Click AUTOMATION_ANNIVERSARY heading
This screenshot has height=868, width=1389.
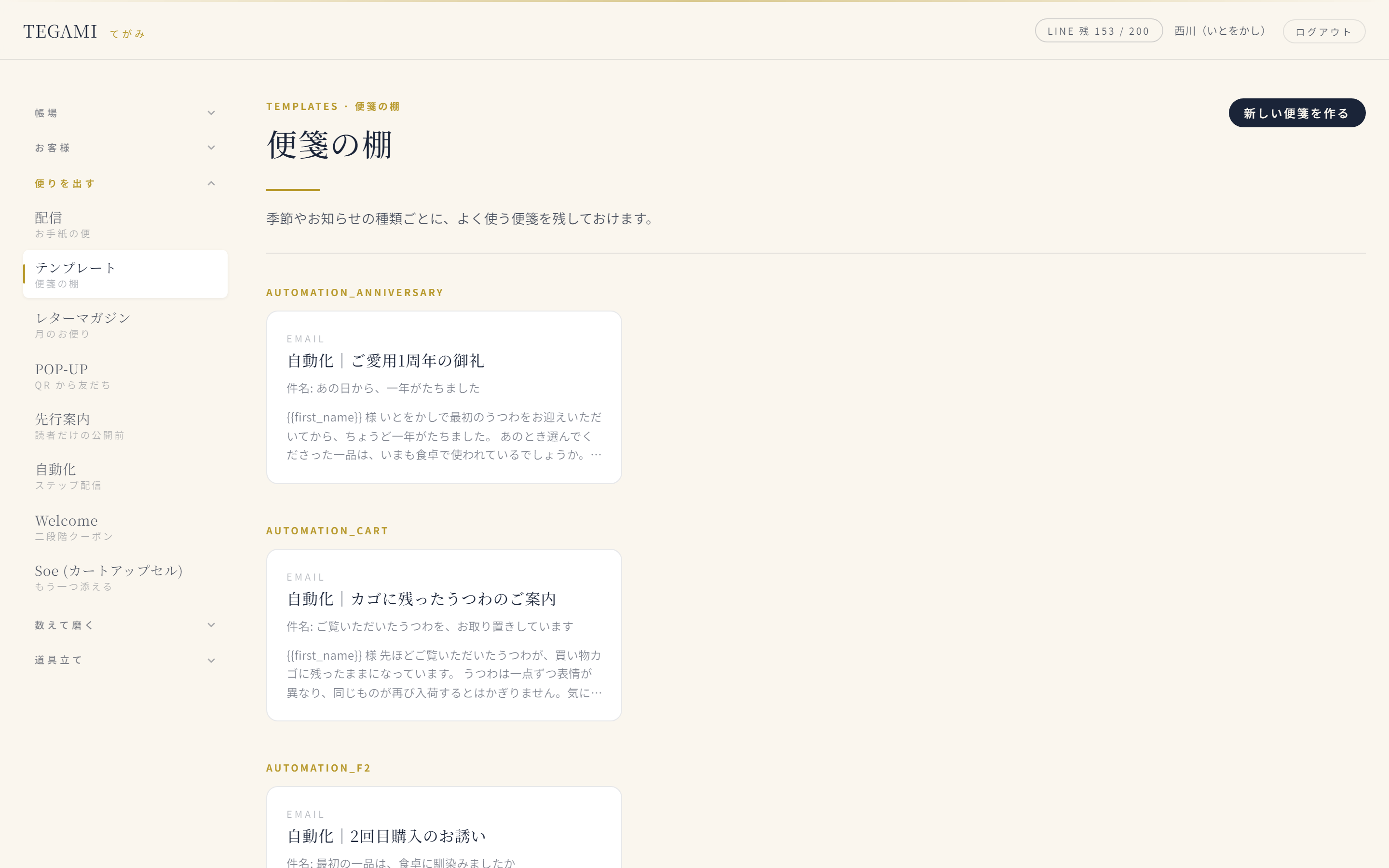click(354, 293)
